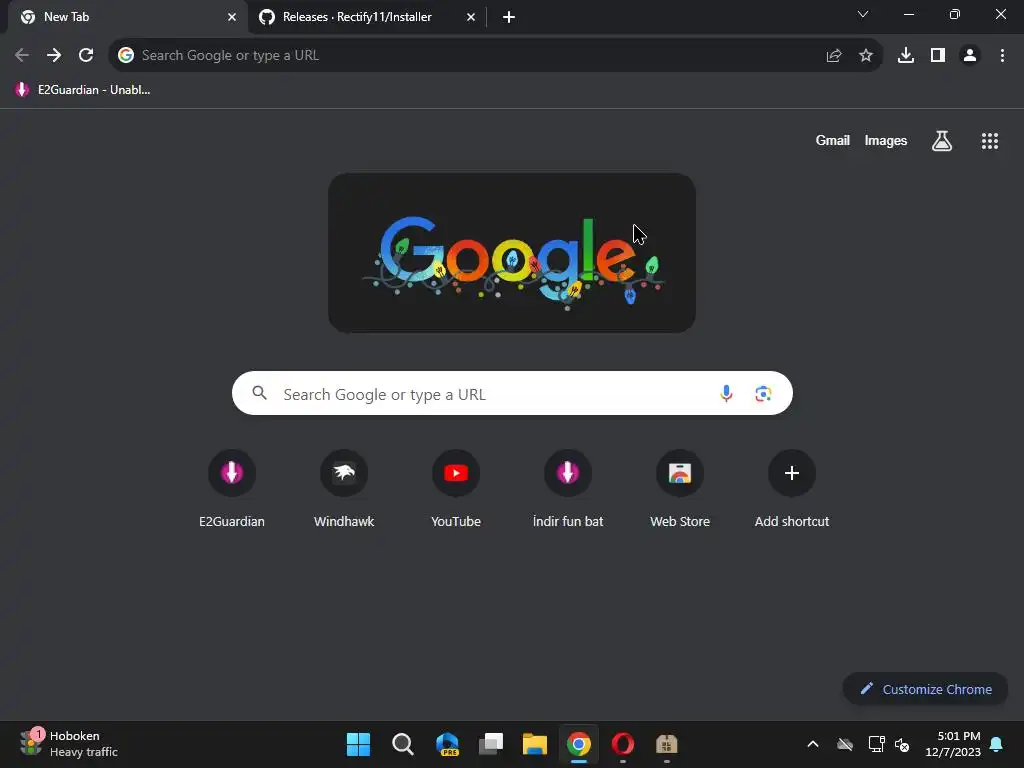Click the magnifier icon in the search box

click(x=259, y=393)
